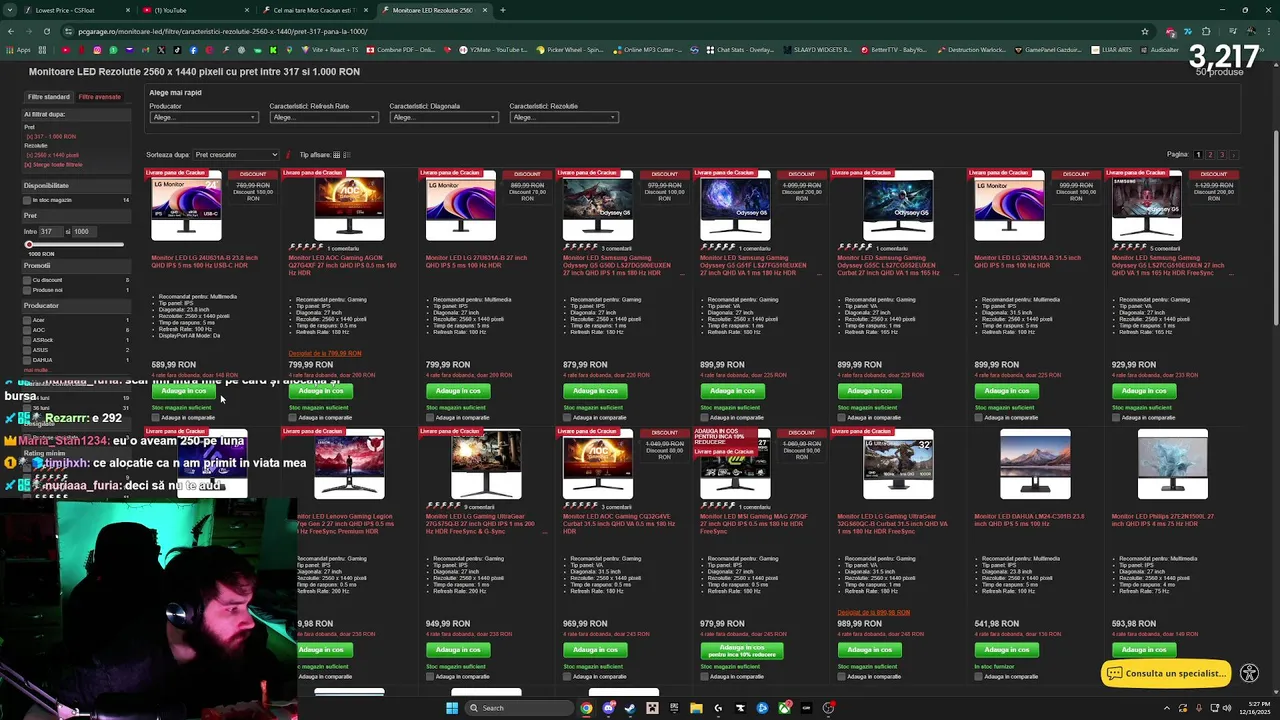Select the ASUS producer checkbox
This screenshot has width=1280, height=720.
[x=27, y=350]
